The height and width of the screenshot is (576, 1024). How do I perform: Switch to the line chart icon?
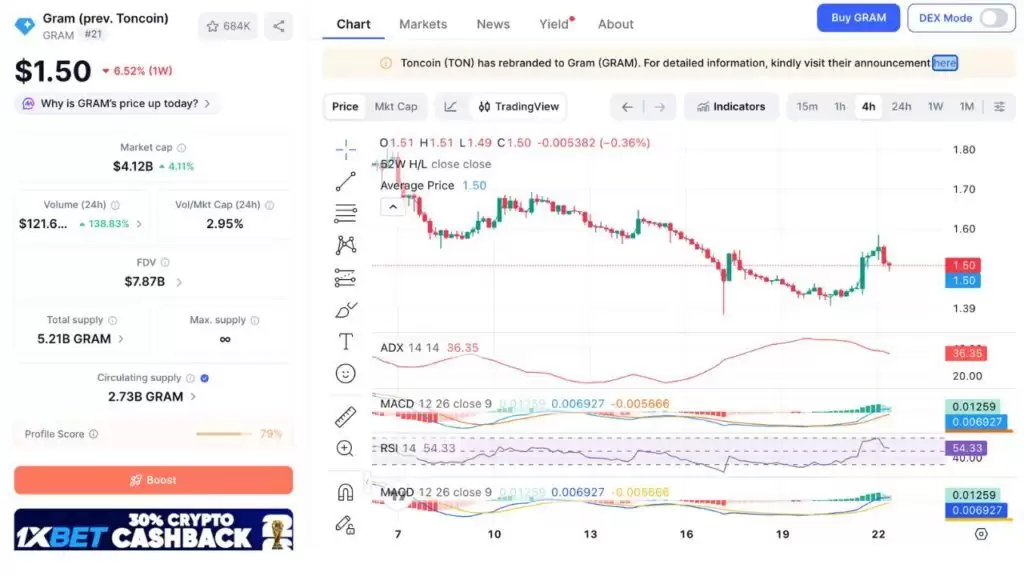(451, 106)
